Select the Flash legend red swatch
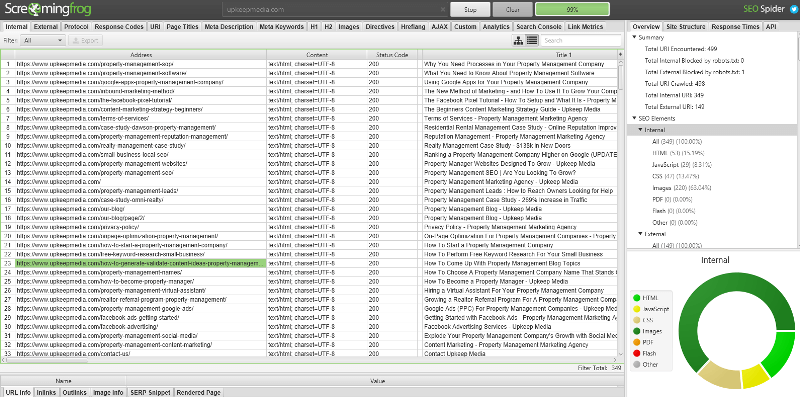Image resolution: width=800 pixels, height=397 pixels. pos(636,353)
